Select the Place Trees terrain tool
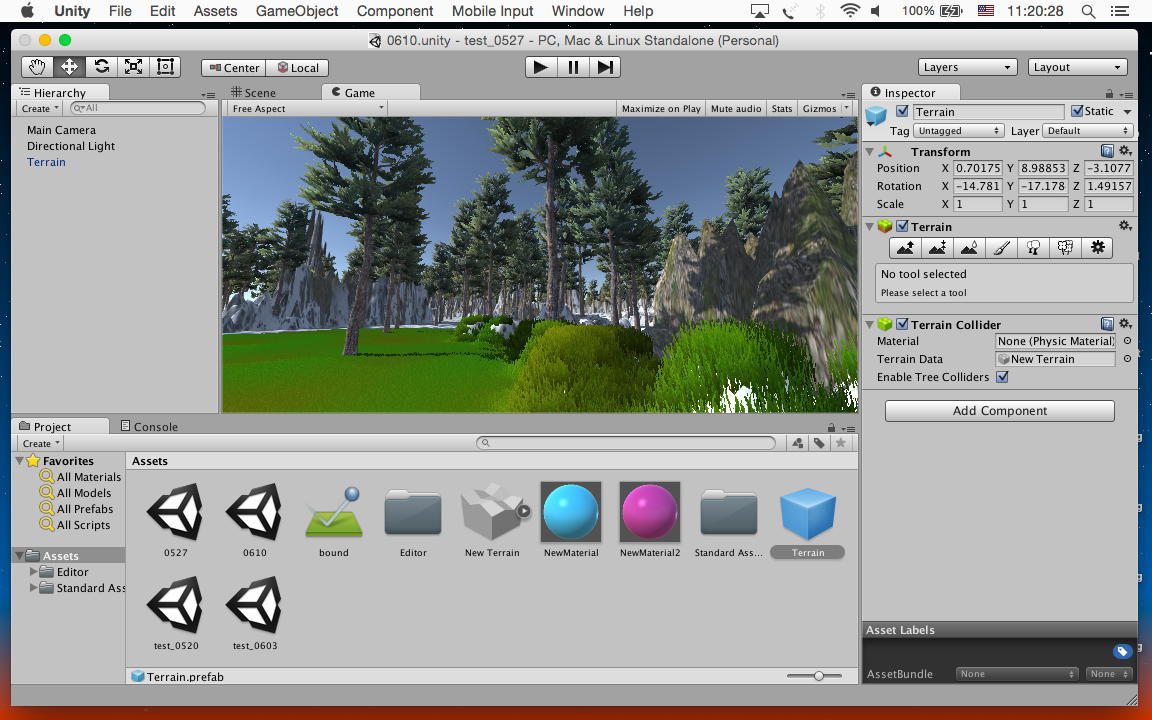1152x720 pixels. [1033, 248]
